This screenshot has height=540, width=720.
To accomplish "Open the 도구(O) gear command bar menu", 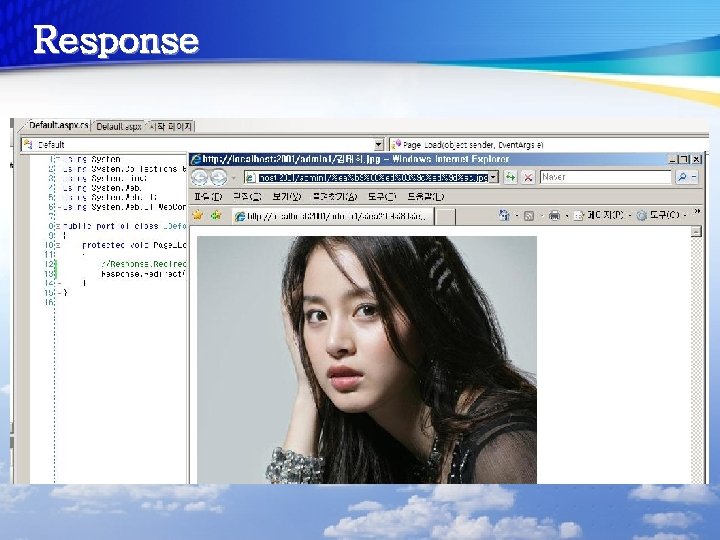I will tap(658, 215).
